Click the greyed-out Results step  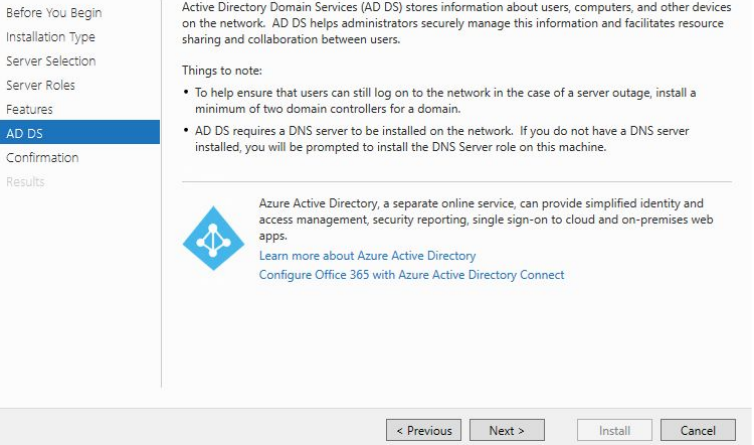click(25, 181)
